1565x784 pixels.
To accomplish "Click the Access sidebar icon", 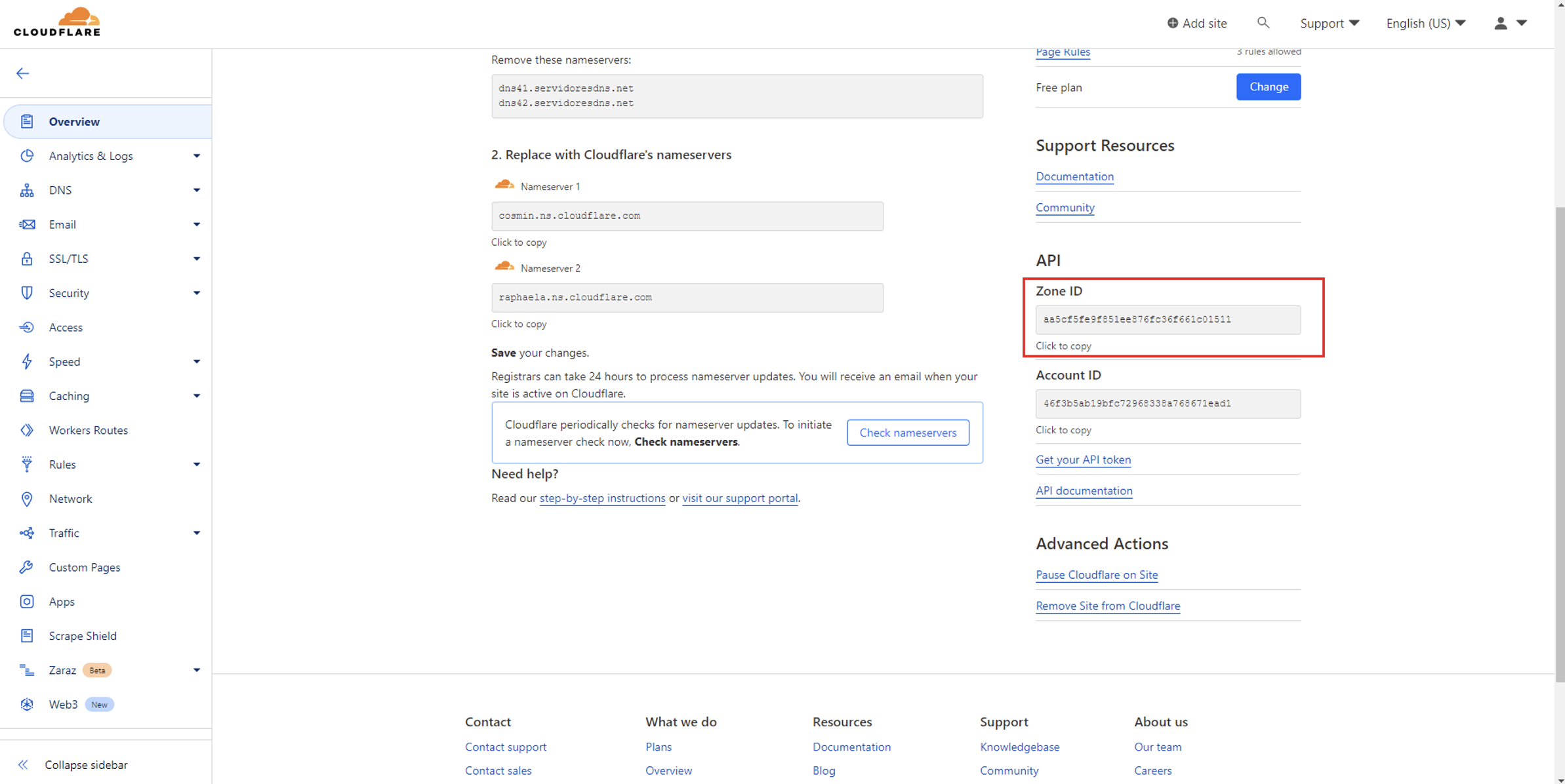I will click(27, 327).
